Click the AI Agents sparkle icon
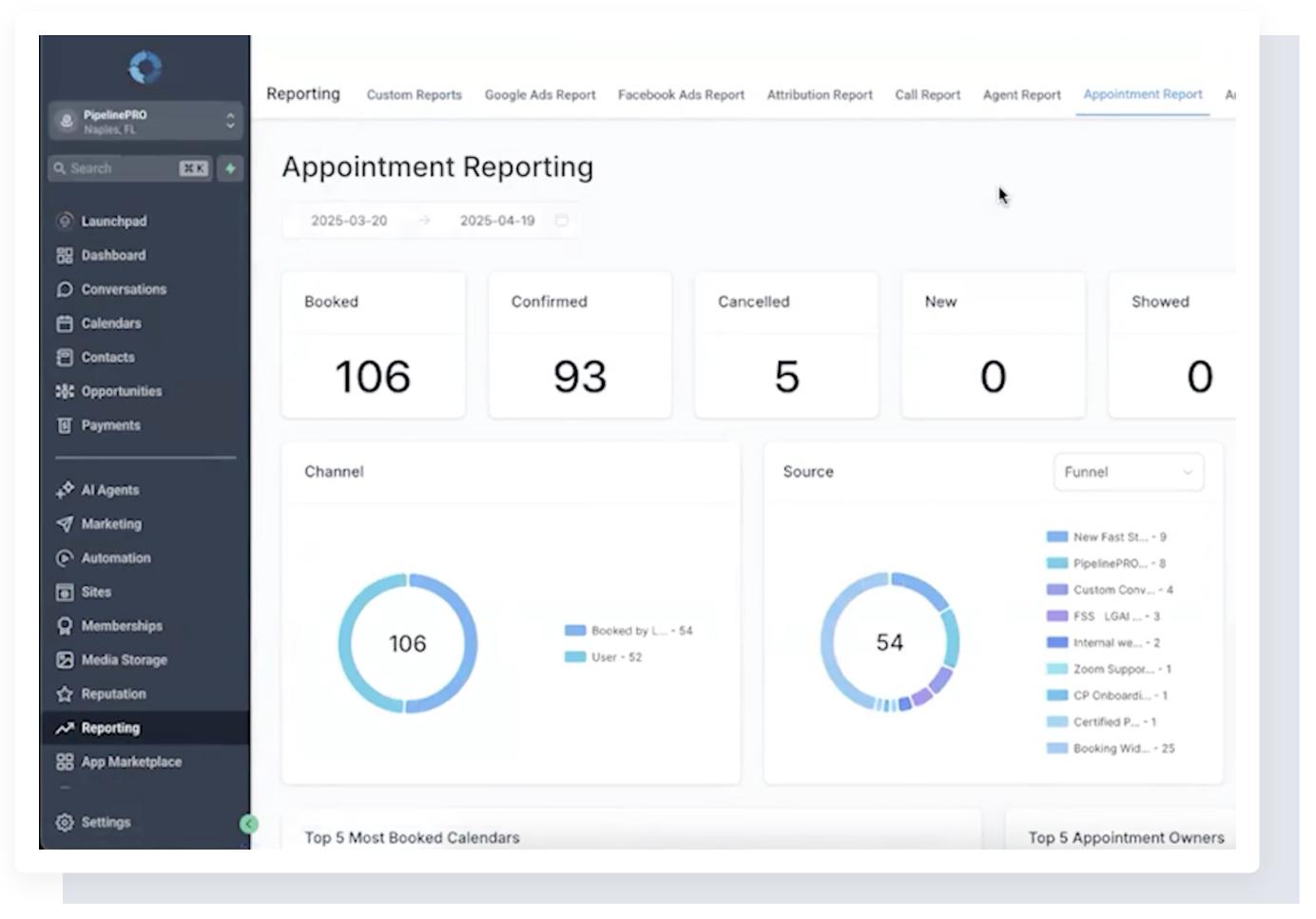The height and width of the screenshot is (919, 1316). point(65,490)
